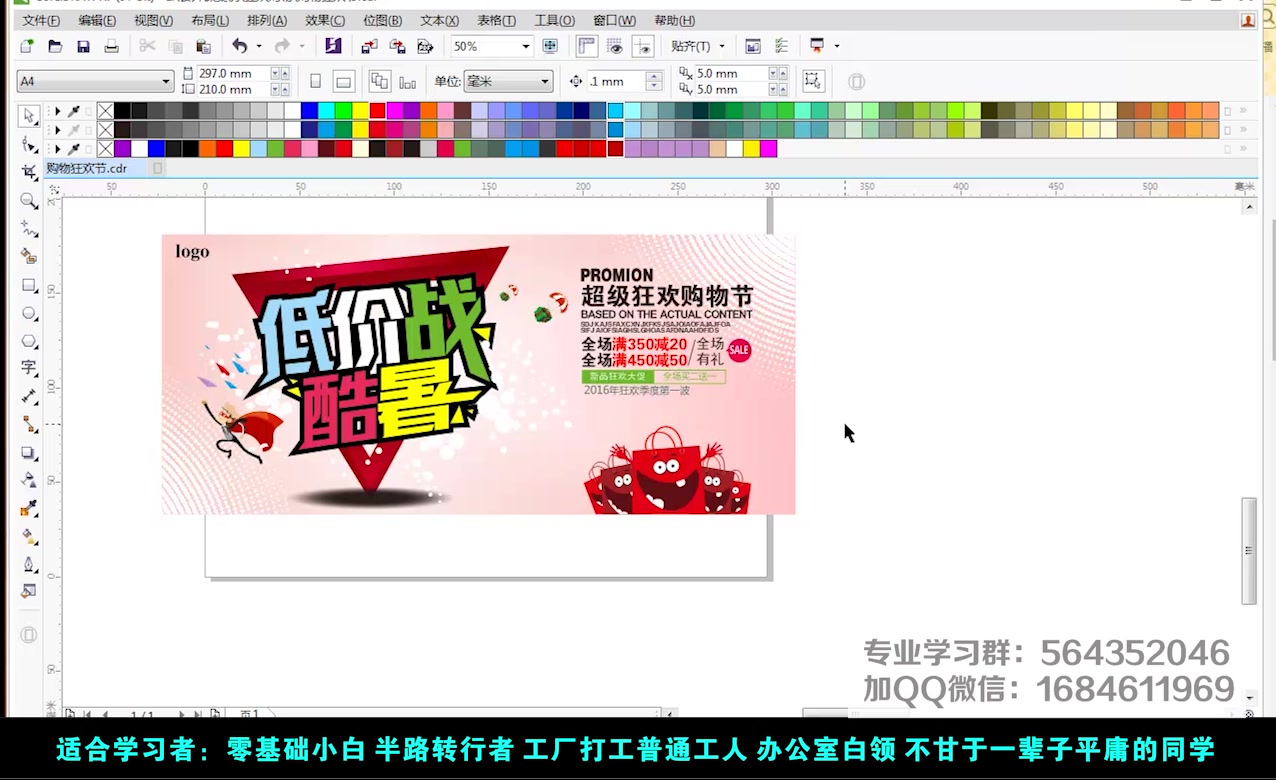Pick a red swatch from the color palette

376,111
